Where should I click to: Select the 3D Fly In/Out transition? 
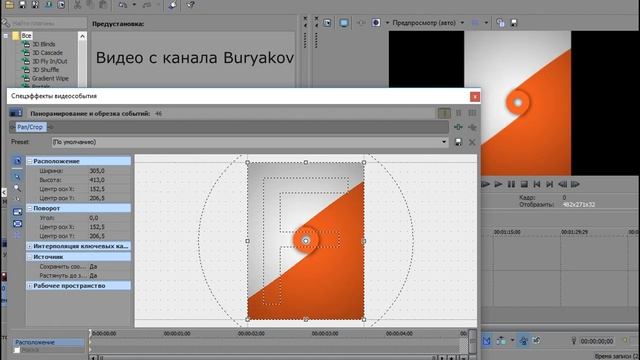[x=49, y=61]
